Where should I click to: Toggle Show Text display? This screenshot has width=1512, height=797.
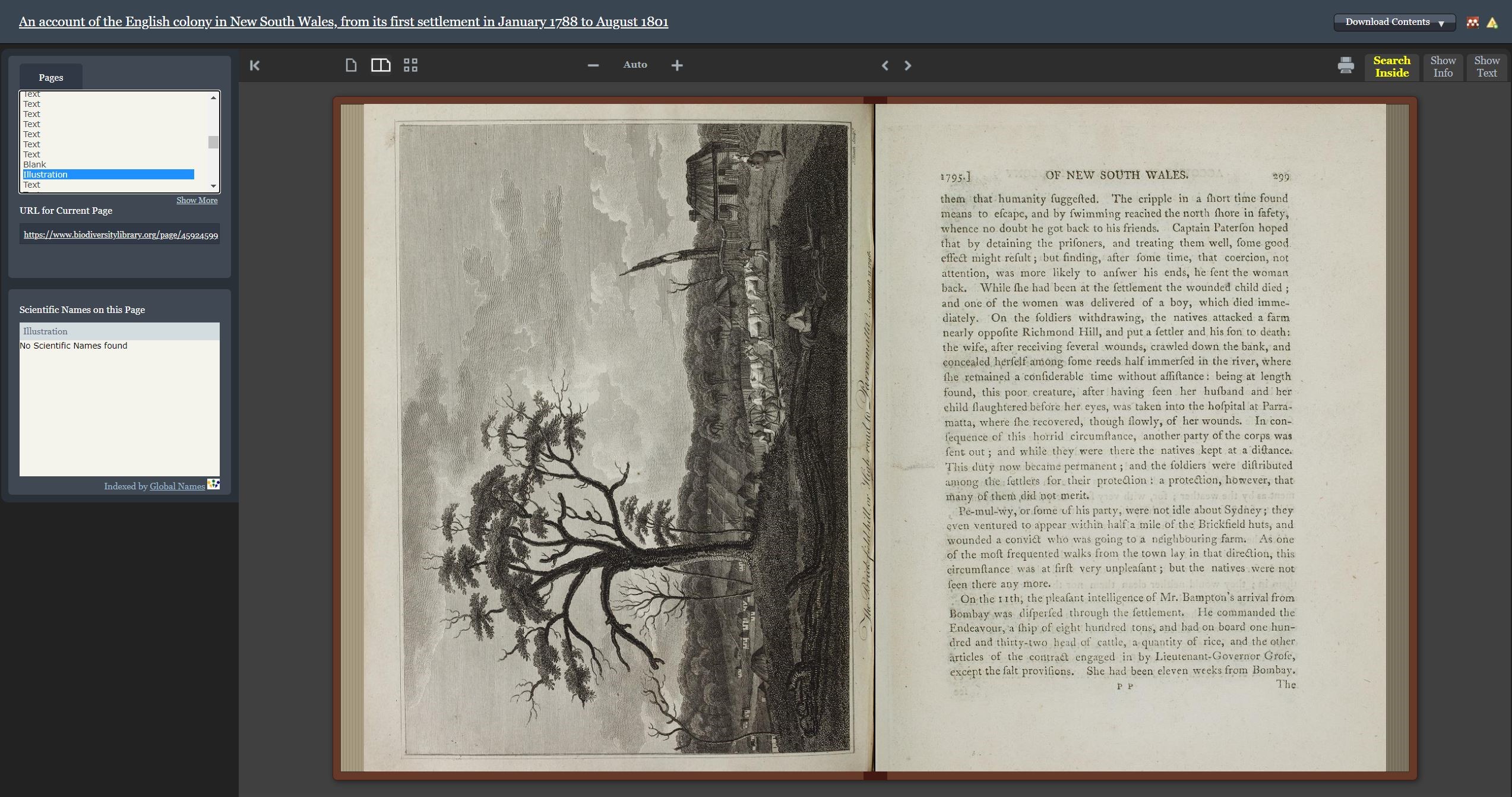pos(1486,67)
